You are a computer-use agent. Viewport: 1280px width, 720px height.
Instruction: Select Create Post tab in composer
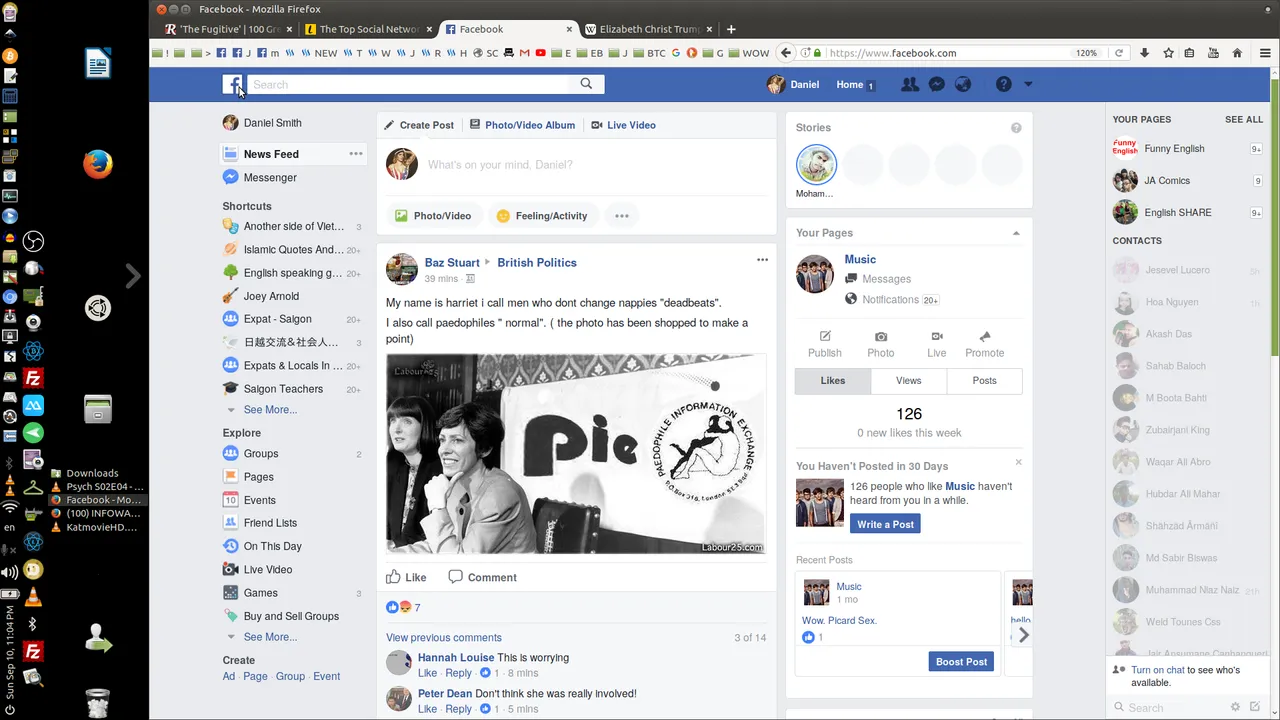coord(419,125)
